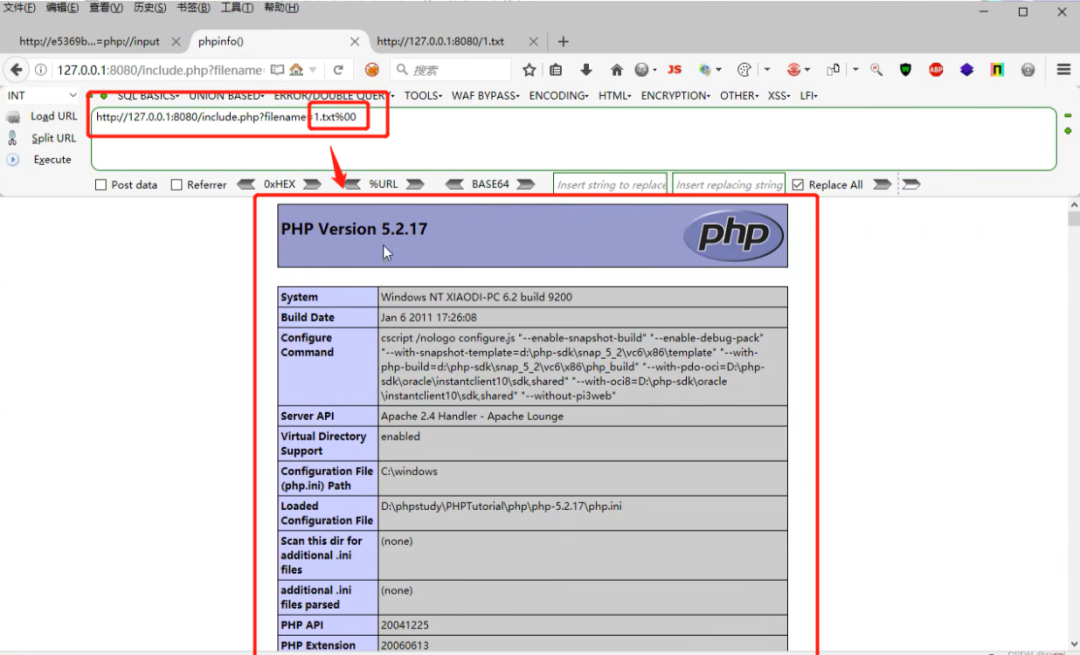Image resolution: width=1080 pixels, height=655 pixels.
Task: Open the 文件(F) menu
Action: (19, 8)
